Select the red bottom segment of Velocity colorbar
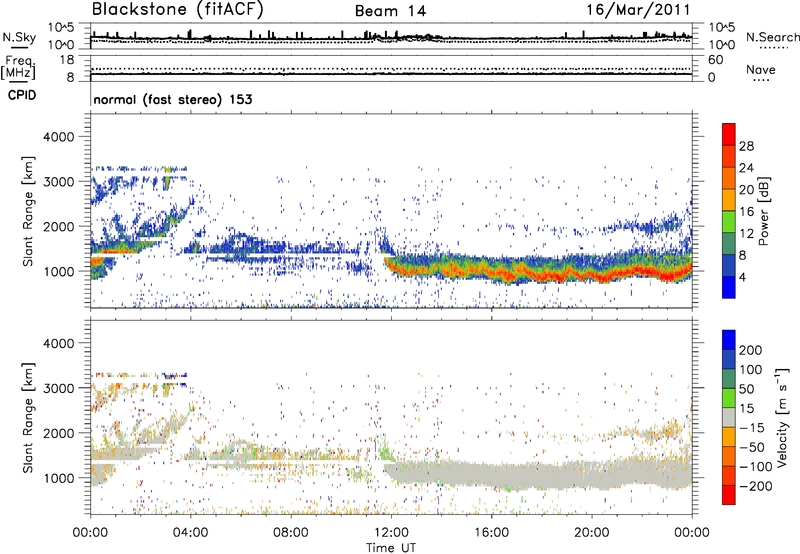This screenshot has width=800, height=554. tap(729, 495)
